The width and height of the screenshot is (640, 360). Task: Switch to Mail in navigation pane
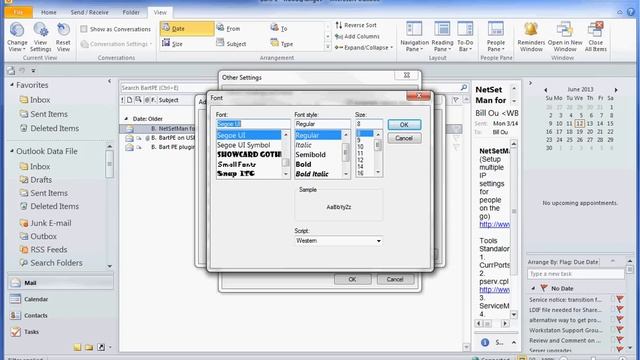(x=60, y=283)
